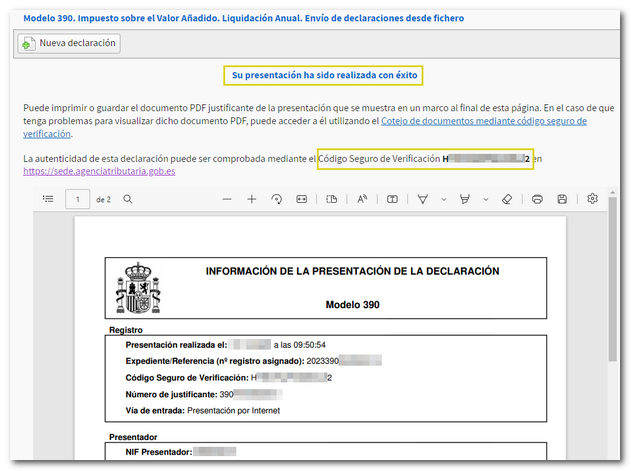
Task: Open the PDF table of contents panel
Action: tap(48, 199)
